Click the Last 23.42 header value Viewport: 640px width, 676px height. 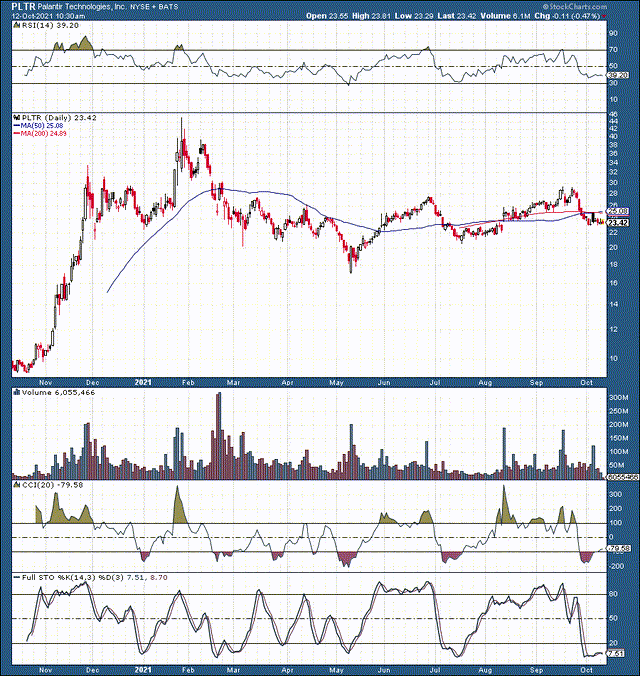[456, 16]
